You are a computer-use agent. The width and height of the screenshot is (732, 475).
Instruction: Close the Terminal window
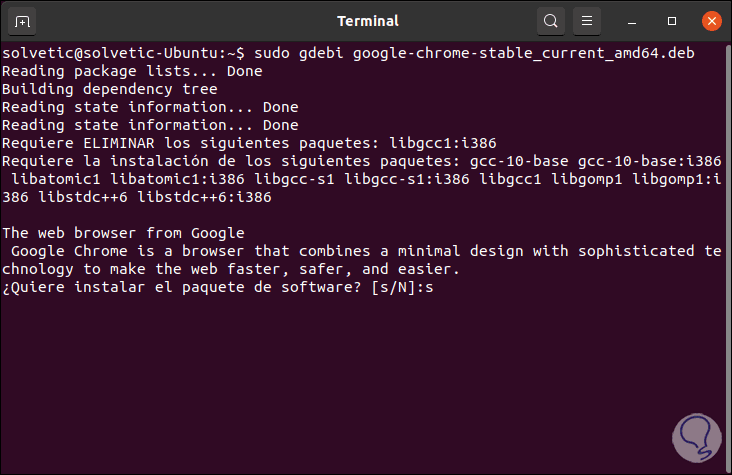pyautogui.click(x=711, y=20)
